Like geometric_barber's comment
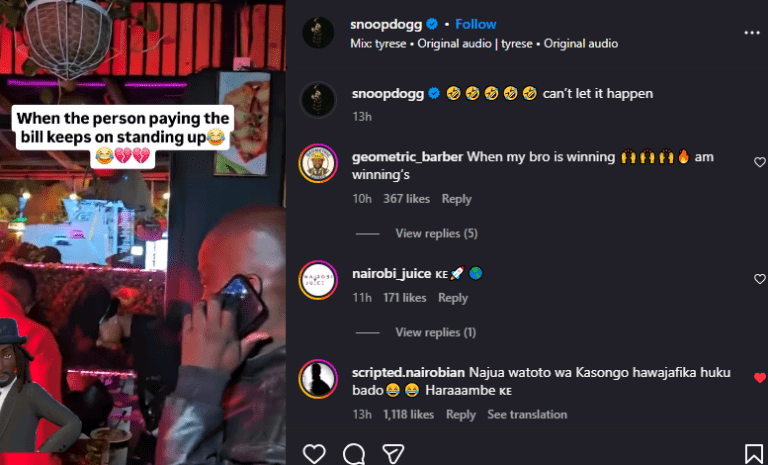 point(759,162)
